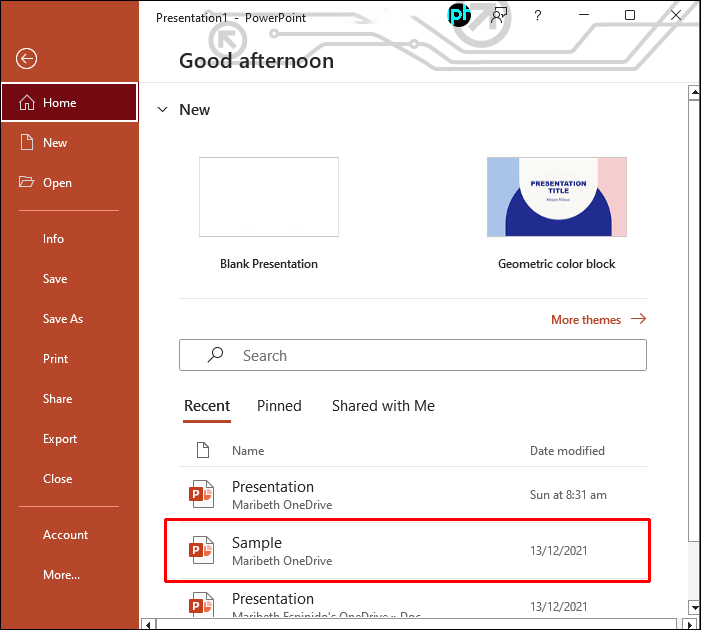Click the Blank Presentation label
Screen dimensions: 701x630
coord(269,264)
